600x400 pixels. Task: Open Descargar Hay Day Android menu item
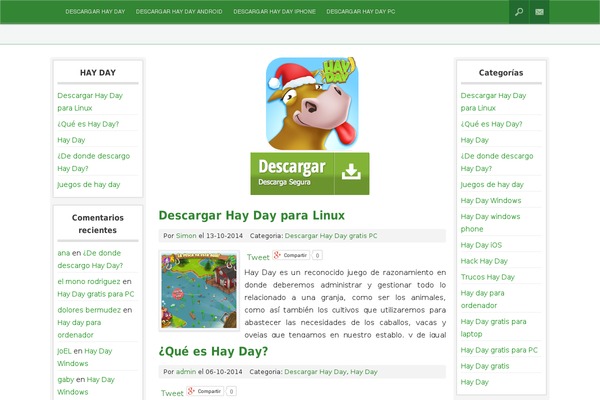179,12
